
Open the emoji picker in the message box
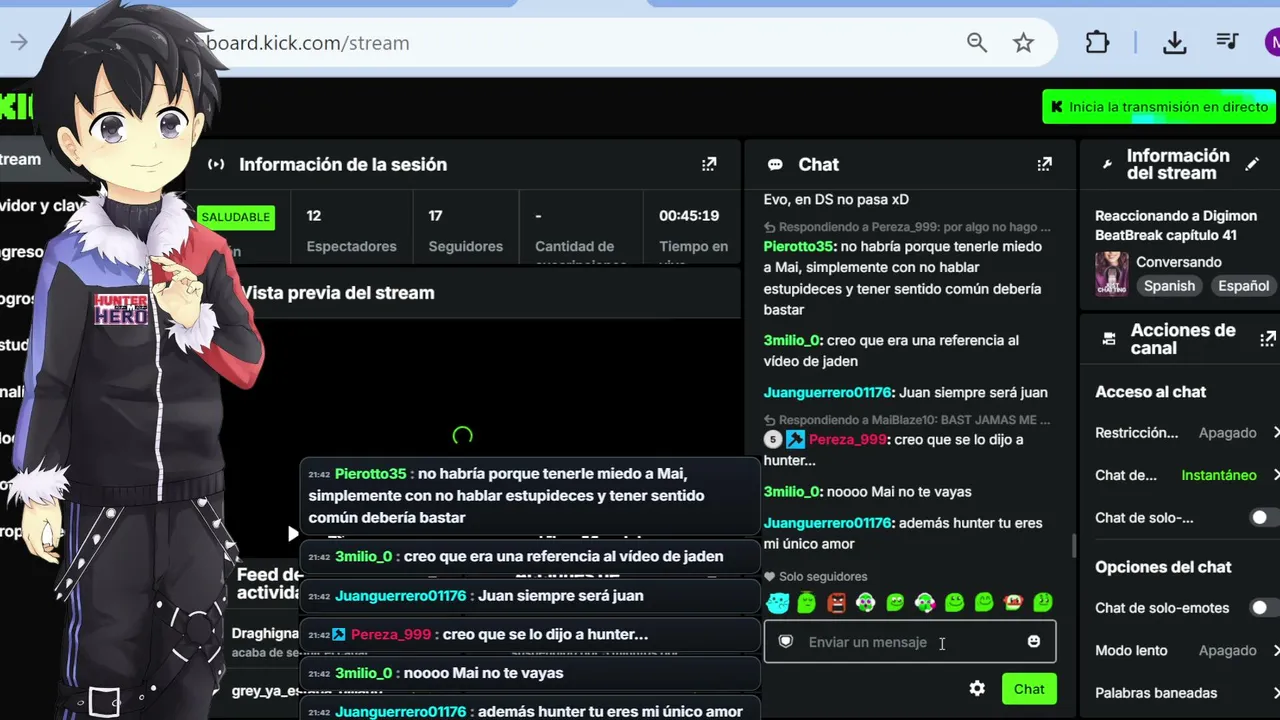coord(1034,641)
